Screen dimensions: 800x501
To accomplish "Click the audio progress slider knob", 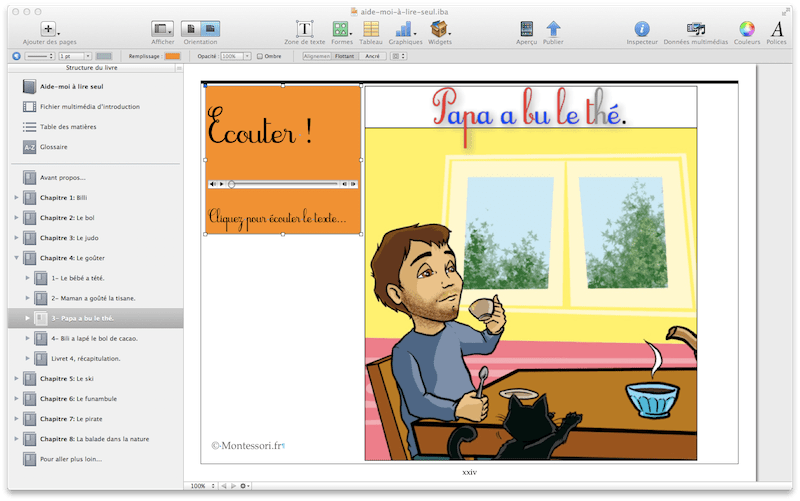I will [232, 184].
